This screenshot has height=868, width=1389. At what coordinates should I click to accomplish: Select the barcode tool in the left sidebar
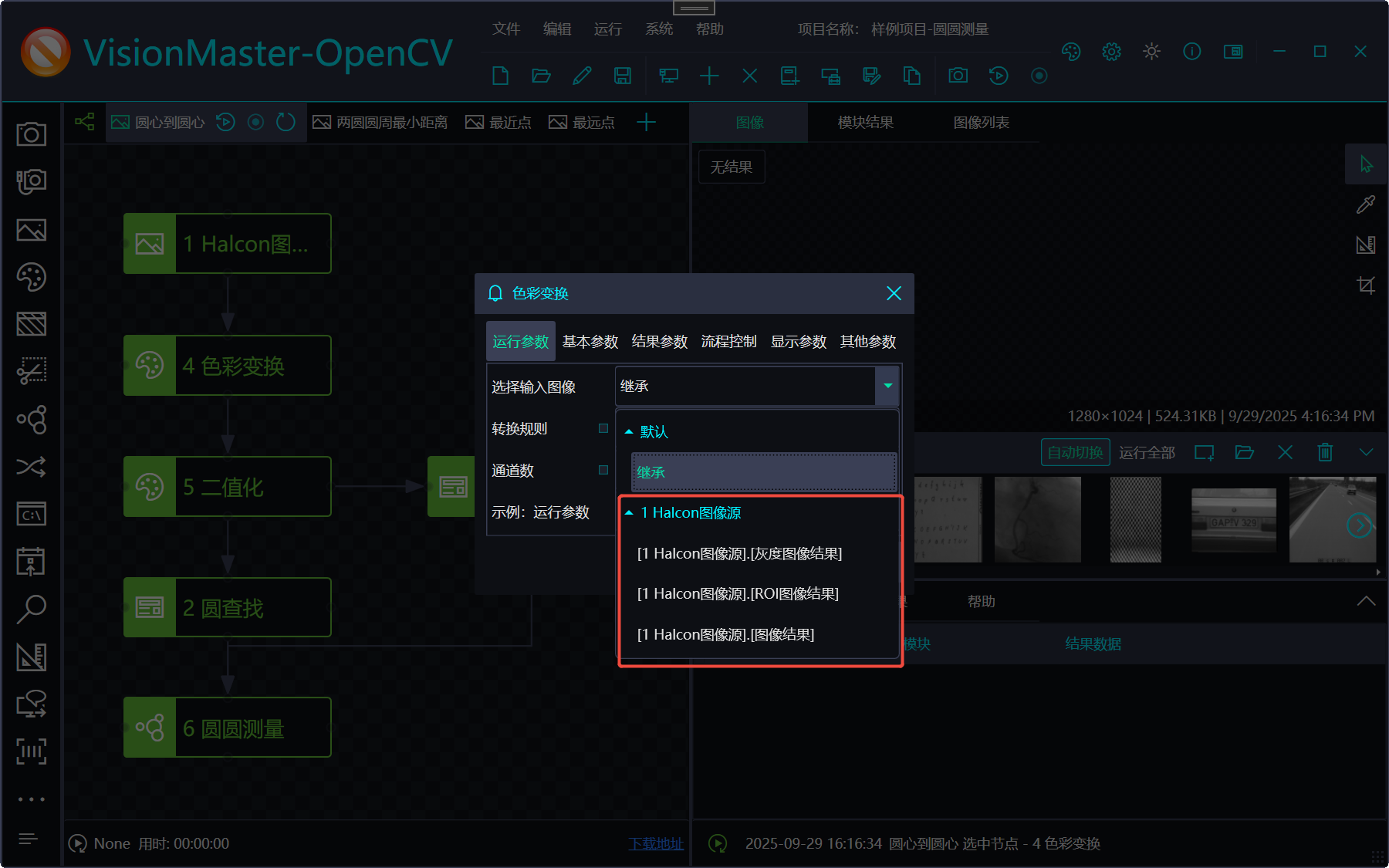32,751
